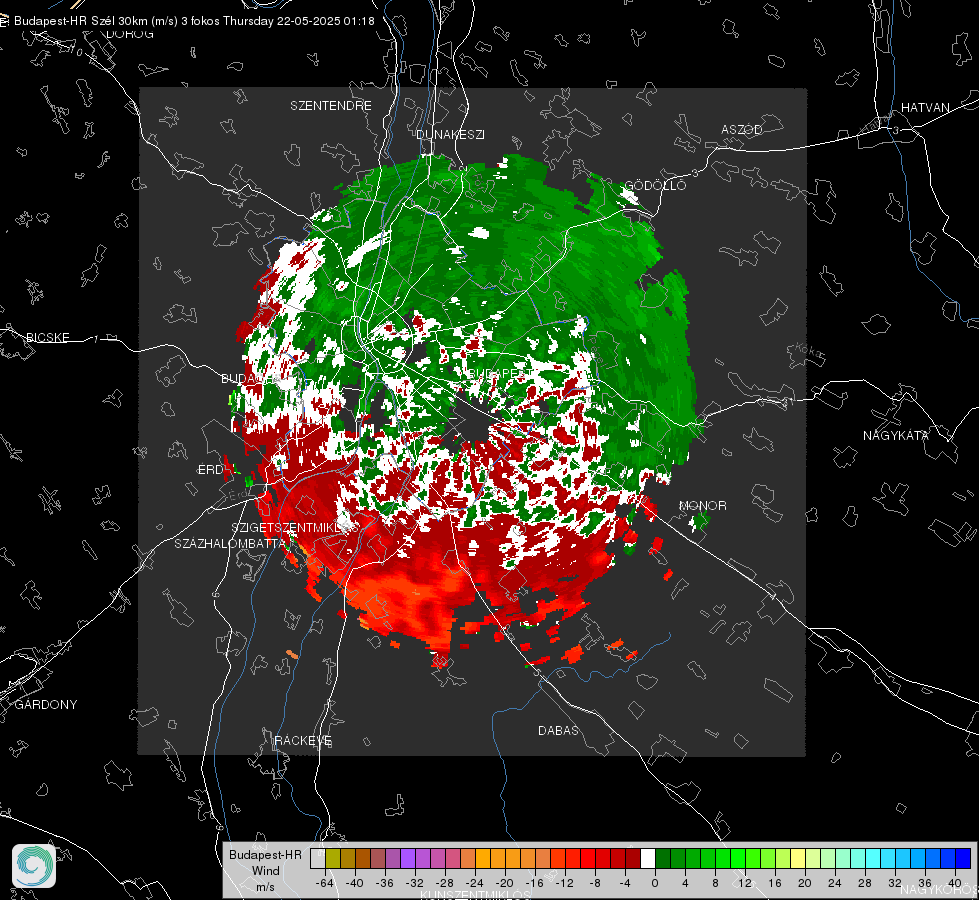Click the DUNAKESZI town label

(450, 134)
